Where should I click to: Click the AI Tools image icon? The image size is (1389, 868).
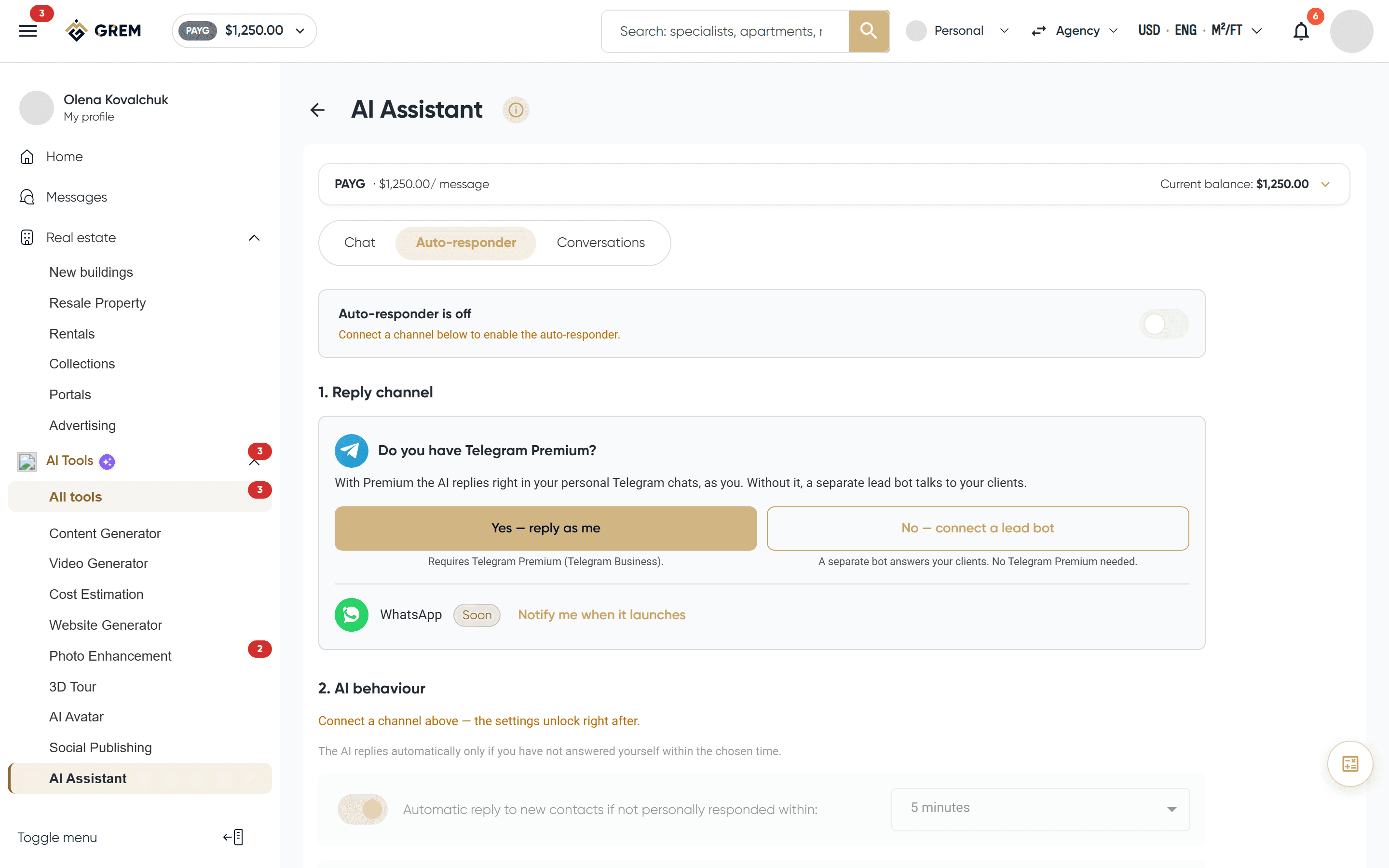[x=27, y=461]
